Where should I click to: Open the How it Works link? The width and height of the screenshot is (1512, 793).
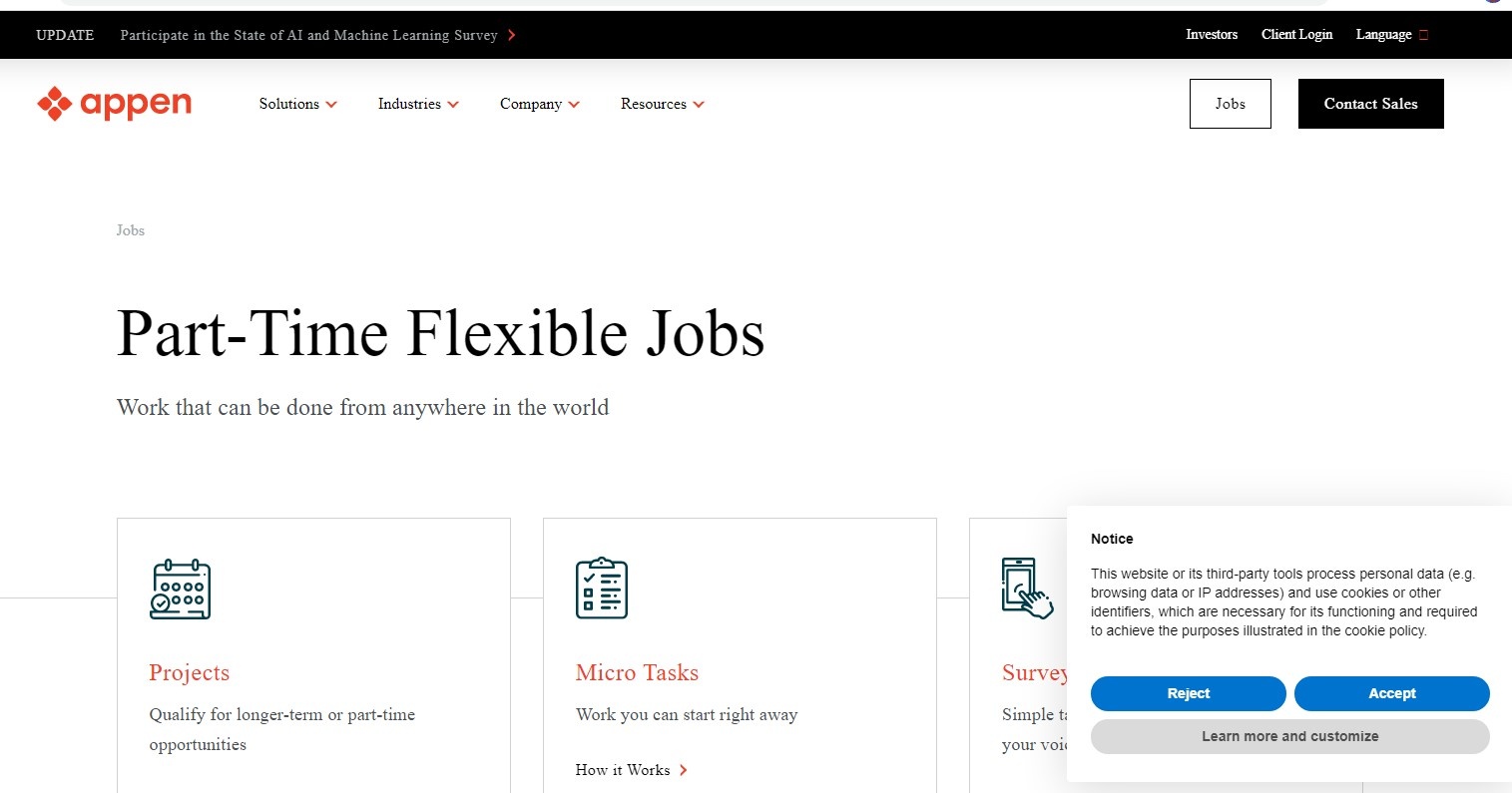(x=623, y=770)
